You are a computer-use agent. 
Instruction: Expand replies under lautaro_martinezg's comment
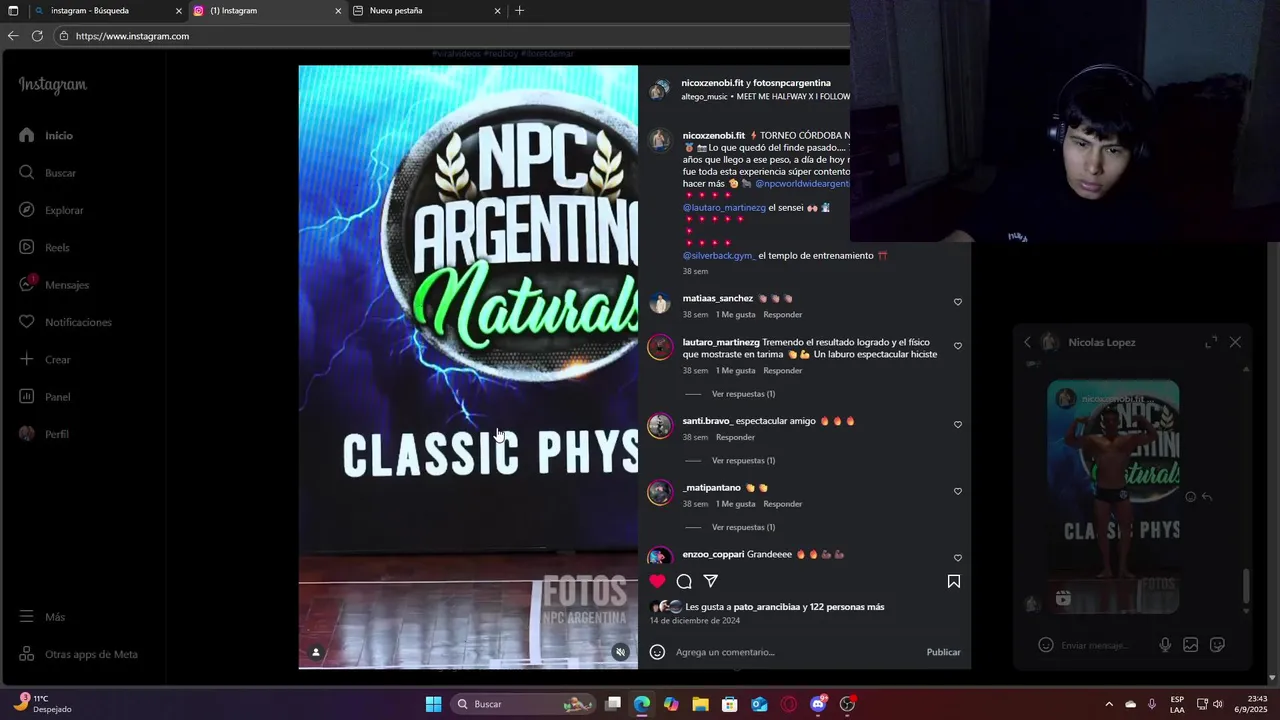(743, 394)
